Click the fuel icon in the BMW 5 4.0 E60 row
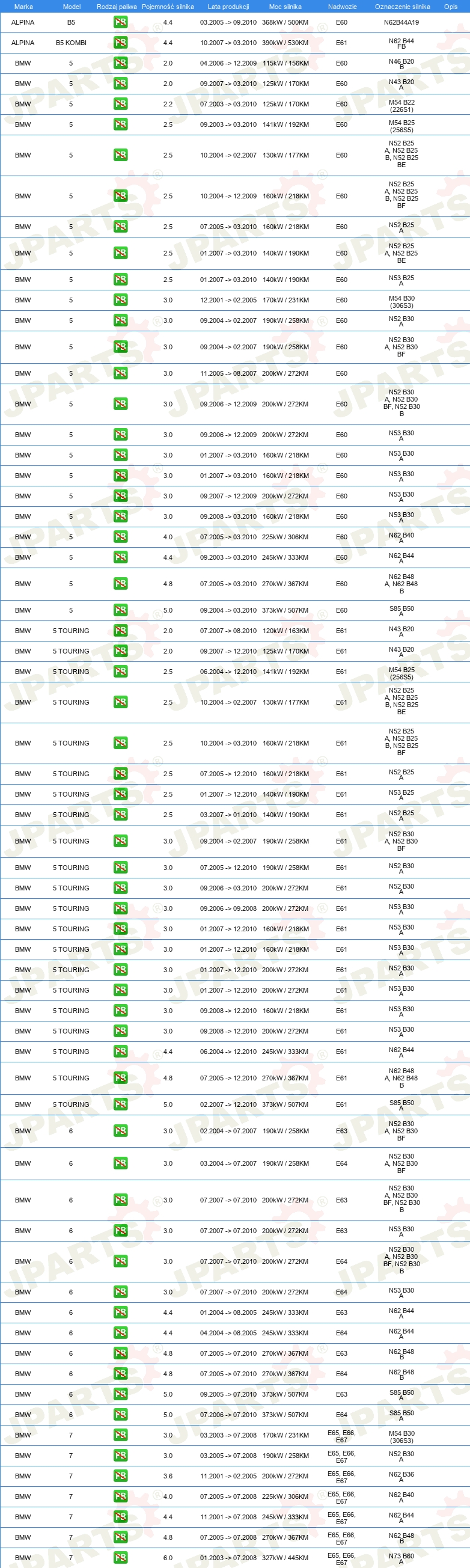470x1568 pixels. pos(121,537)
